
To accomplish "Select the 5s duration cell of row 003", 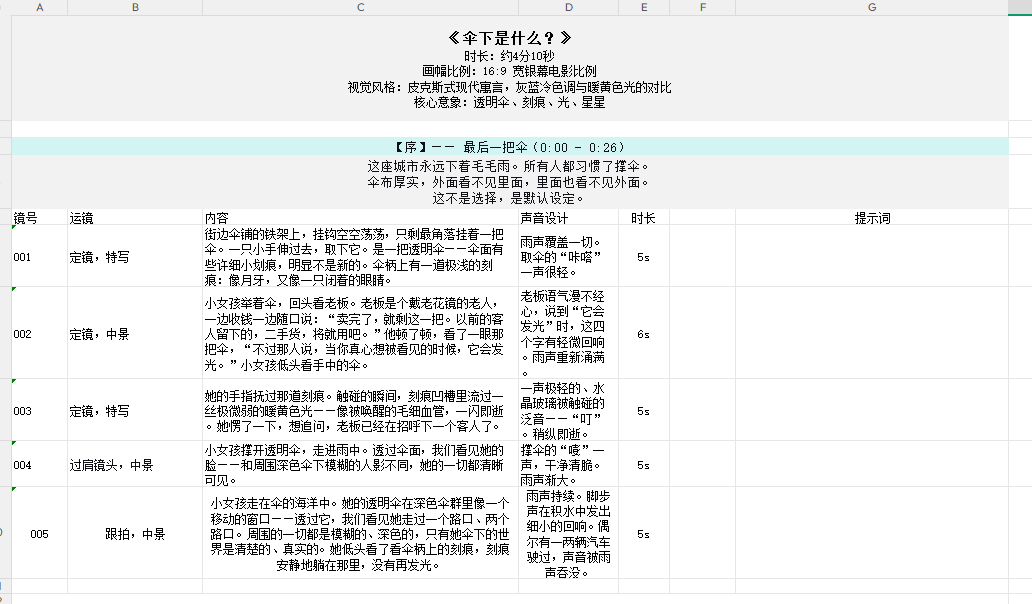I will coord(644,411).
